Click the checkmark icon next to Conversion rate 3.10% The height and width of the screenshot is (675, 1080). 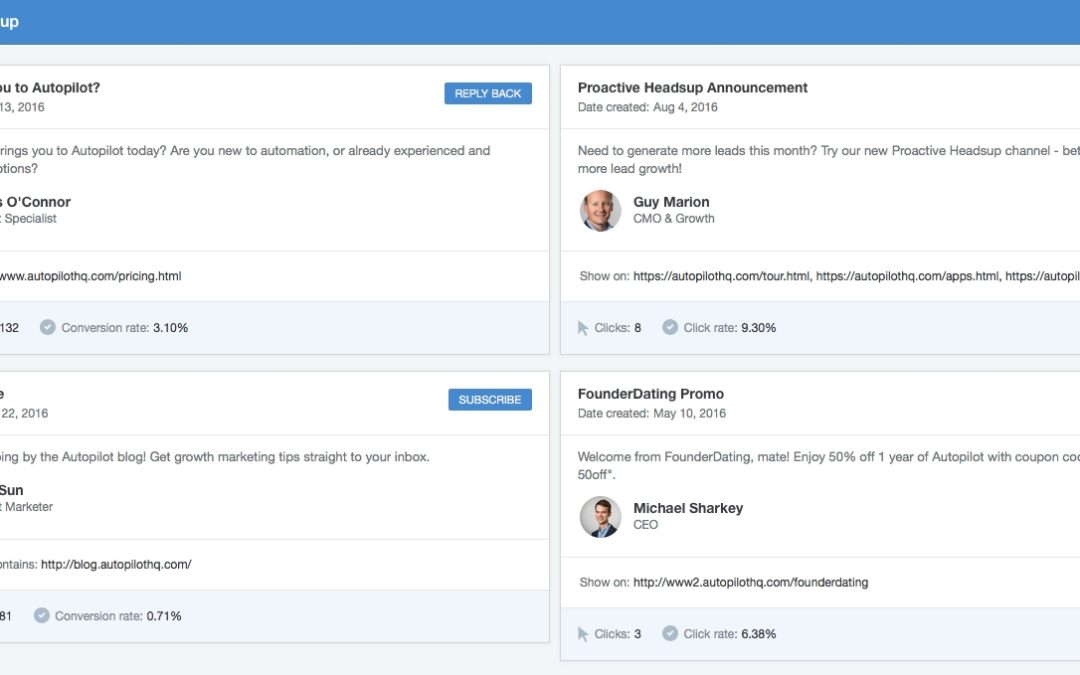48,327
